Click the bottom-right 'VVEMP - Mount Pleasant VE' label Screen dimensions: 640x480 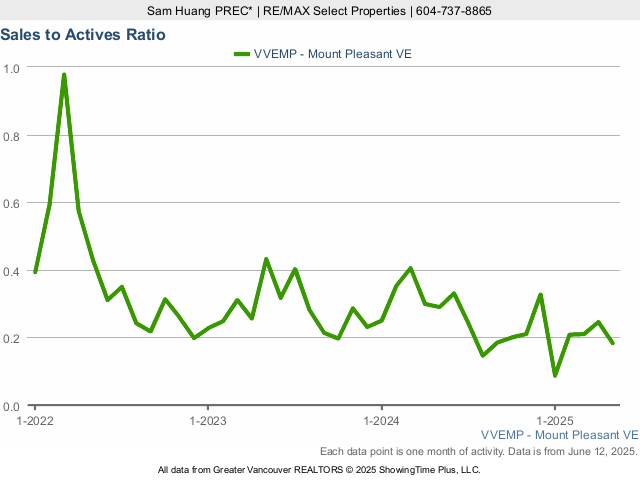pos(560,435)
